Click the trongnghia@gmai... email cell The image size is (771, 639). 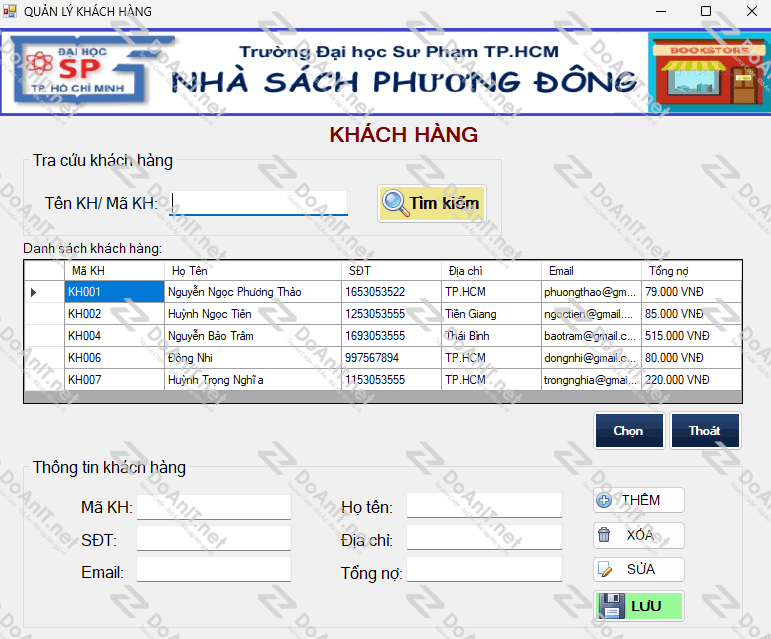592,380
